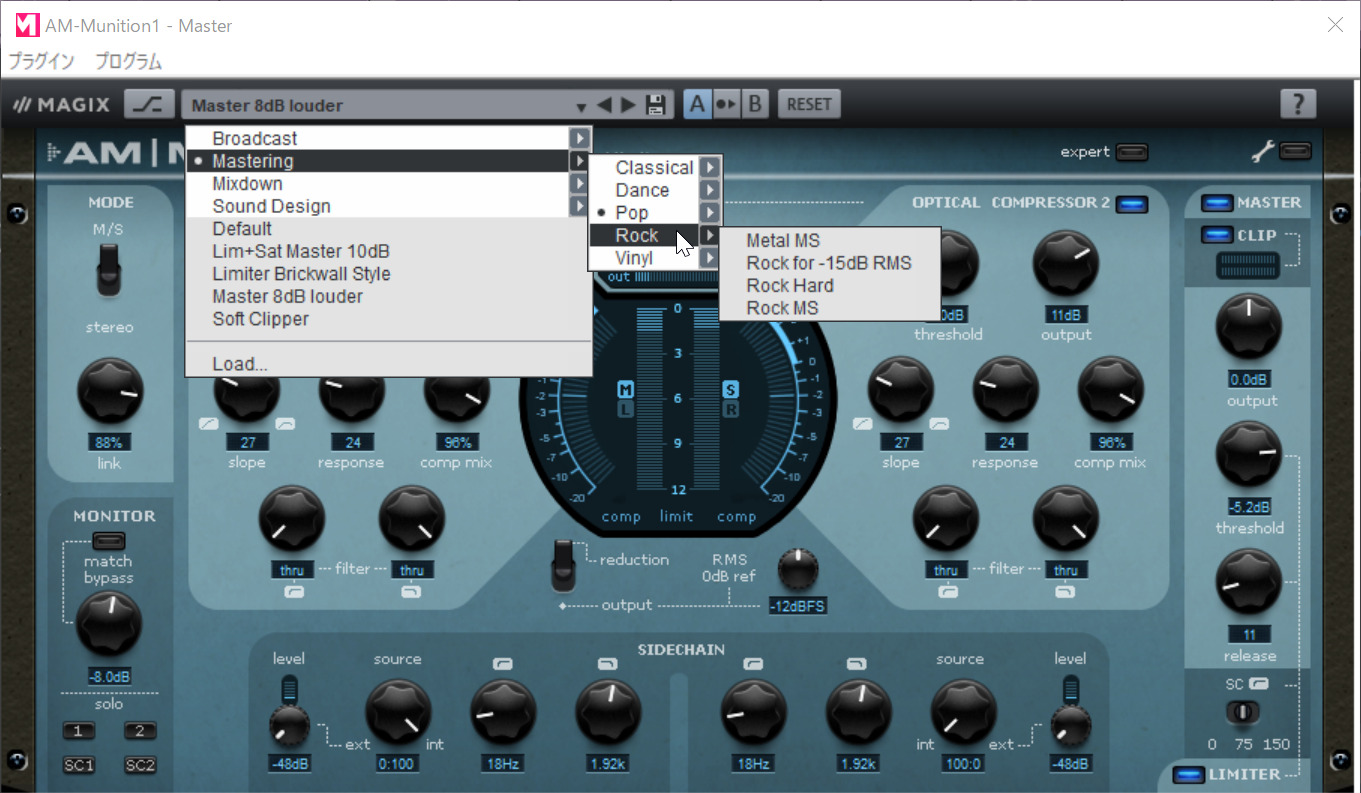1361x793 pixels.
Task: Click the sidechain low-cut icon above 18Hz right
Action: pos(753,663)
